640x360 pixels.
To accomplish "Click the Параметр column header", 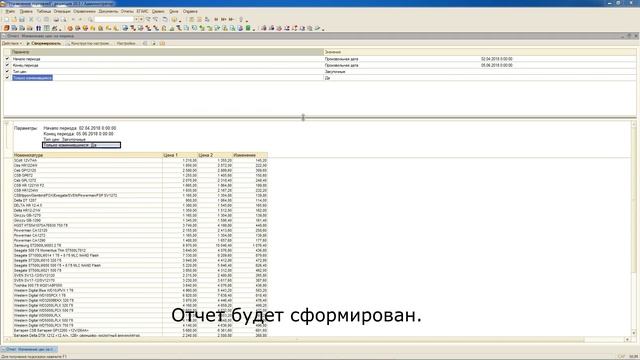I will (167, 52).
